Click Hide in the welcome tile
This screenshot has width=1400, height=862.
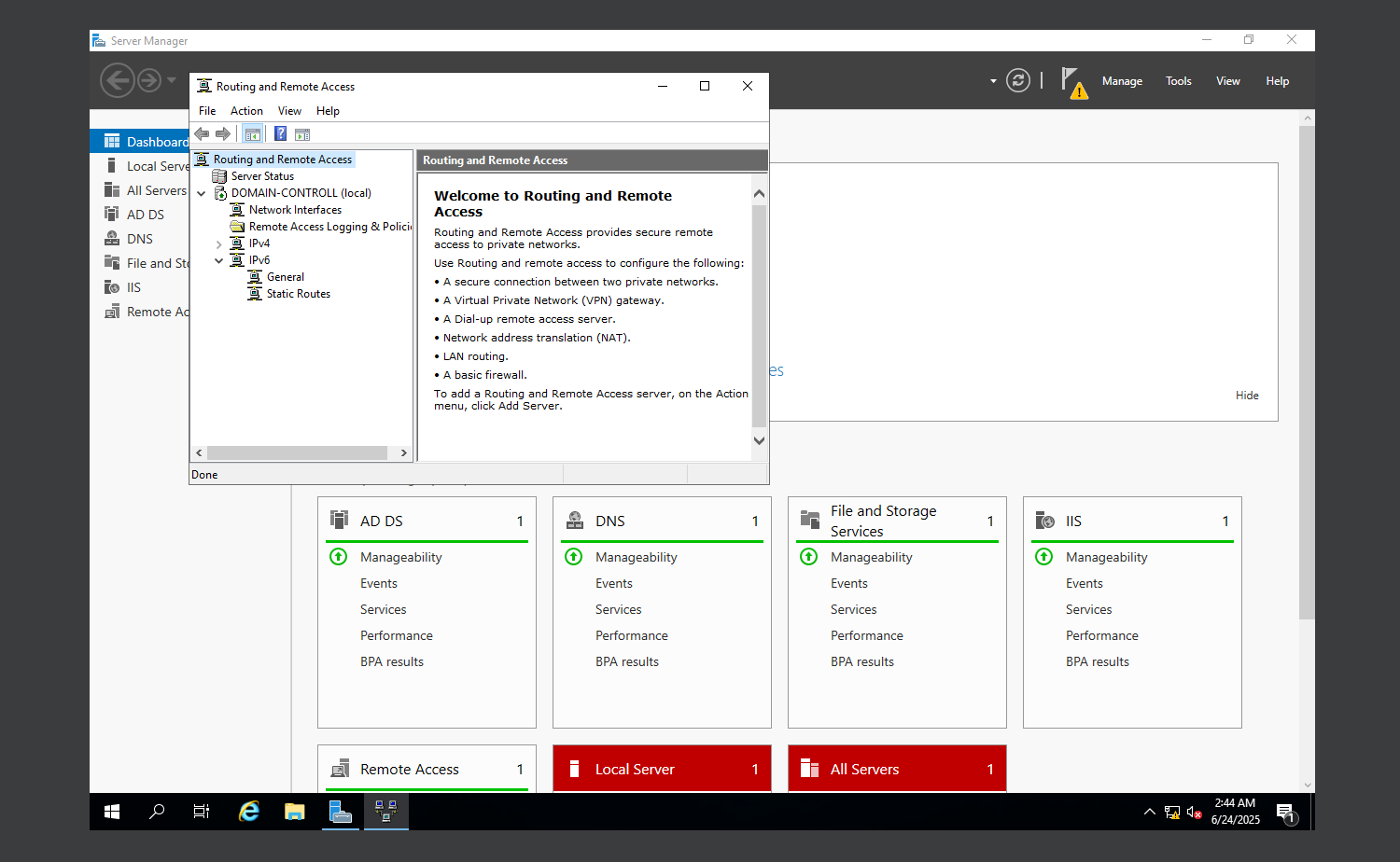(x=1247, y=396)
